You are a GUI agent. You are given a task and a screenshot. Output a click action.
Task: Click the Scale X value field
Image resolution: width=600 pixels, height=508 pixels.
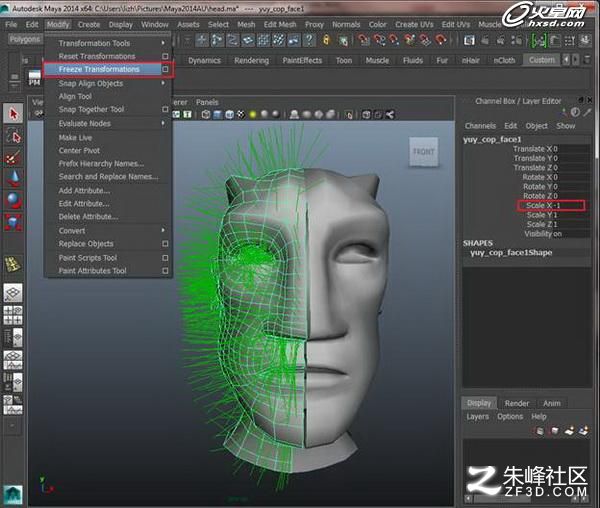[x=571, y=205]
